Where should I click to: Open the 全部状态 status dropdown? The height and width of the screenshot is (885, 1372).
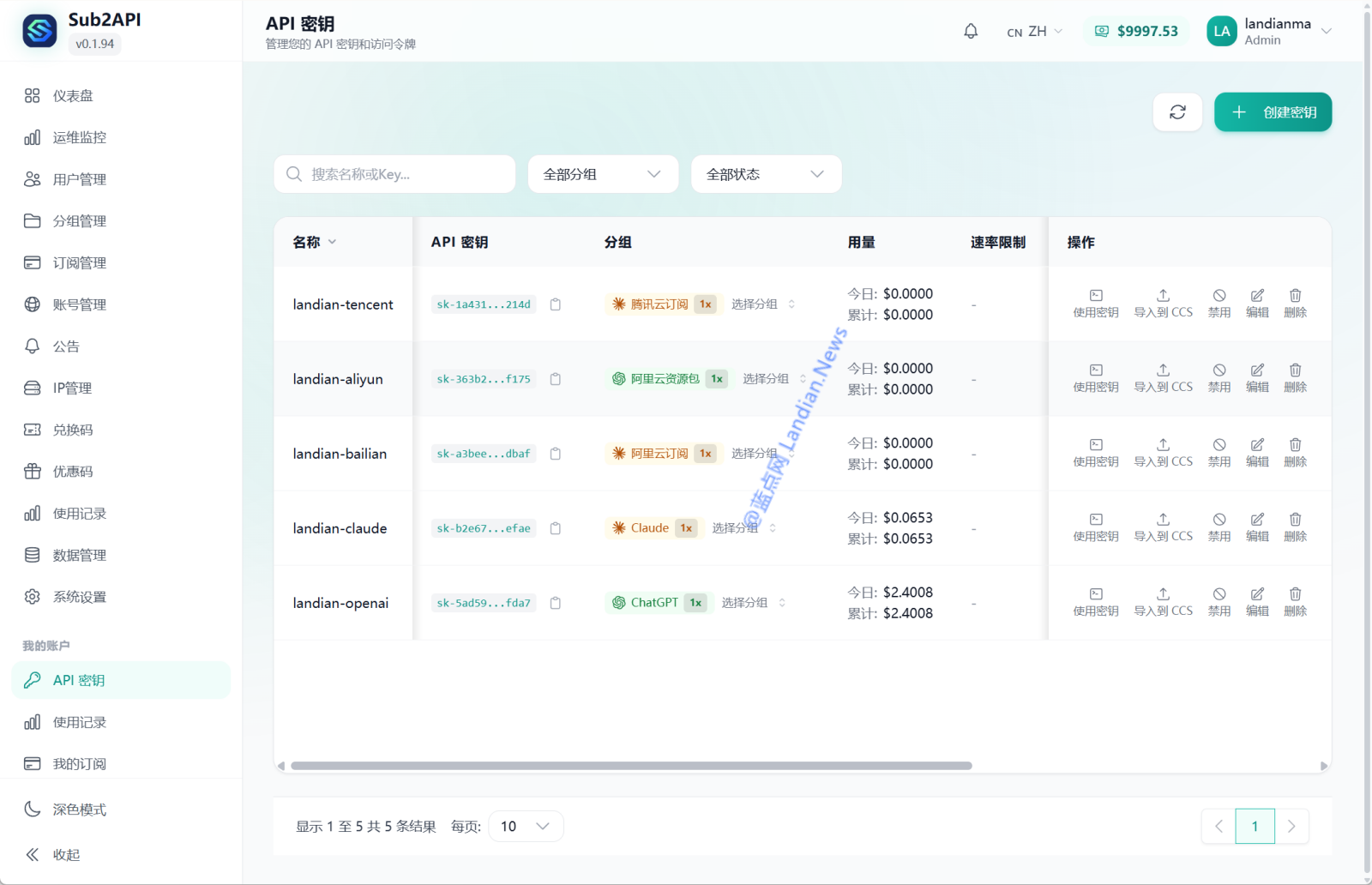(766, 174)
